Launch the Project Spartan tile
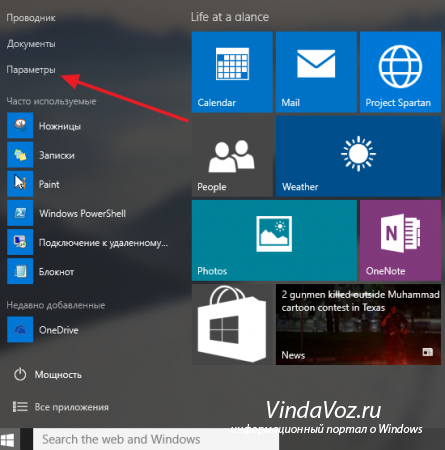445x450 pixels. click(400, 72)
